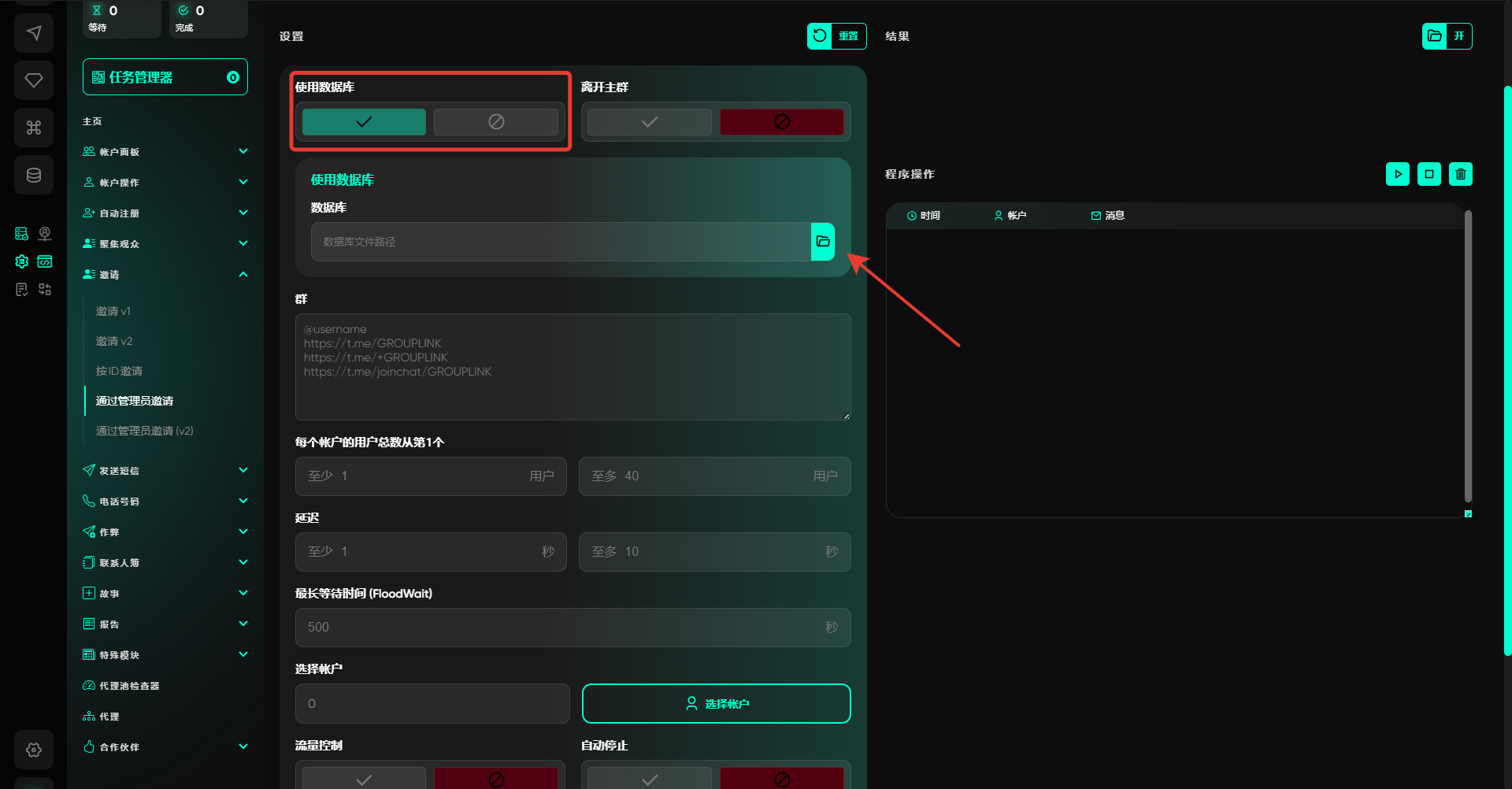Click the paper plane icon in left sidebar

(x=34, y=33)
